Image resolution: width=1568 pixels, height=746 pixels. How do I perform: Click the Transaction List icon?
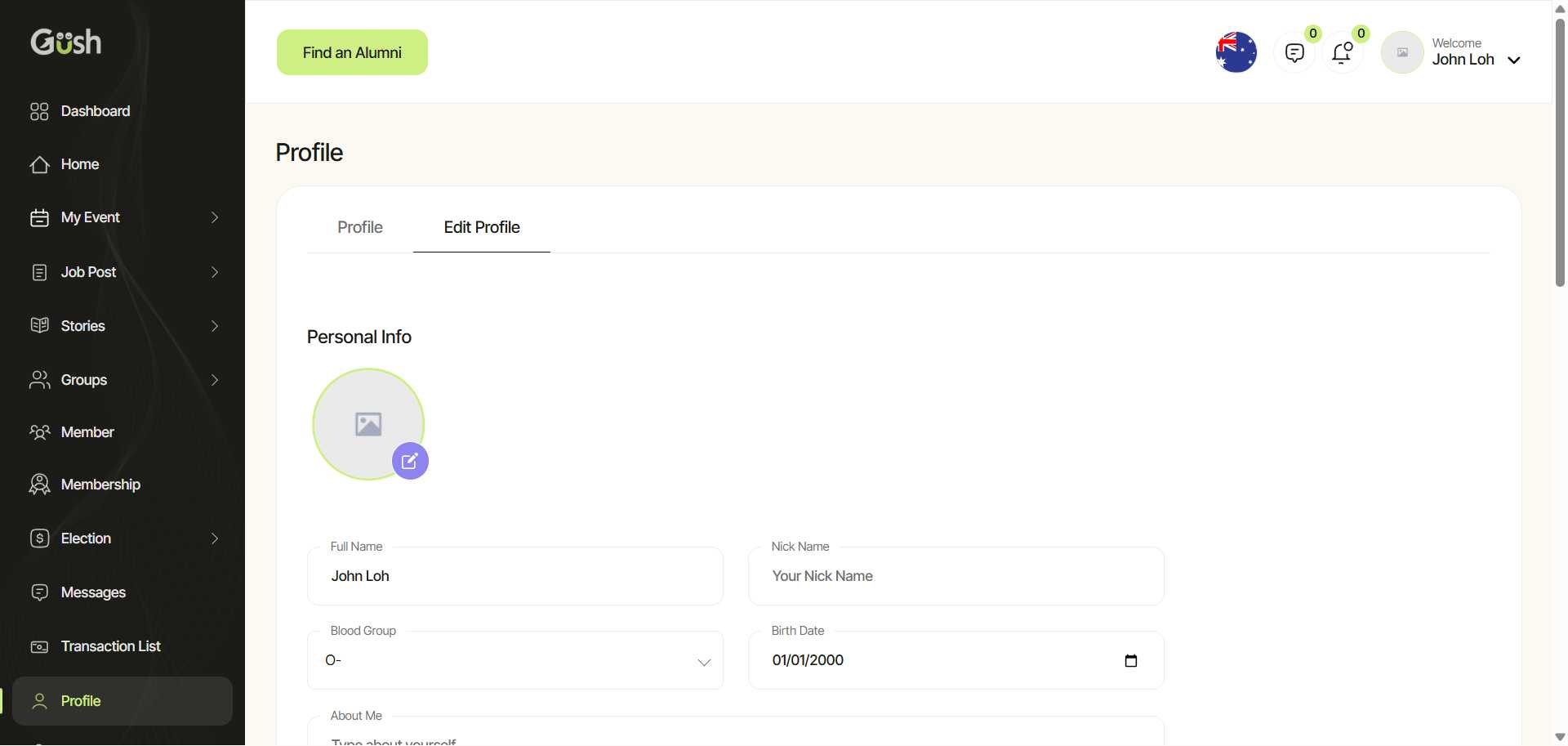point(39,646)
